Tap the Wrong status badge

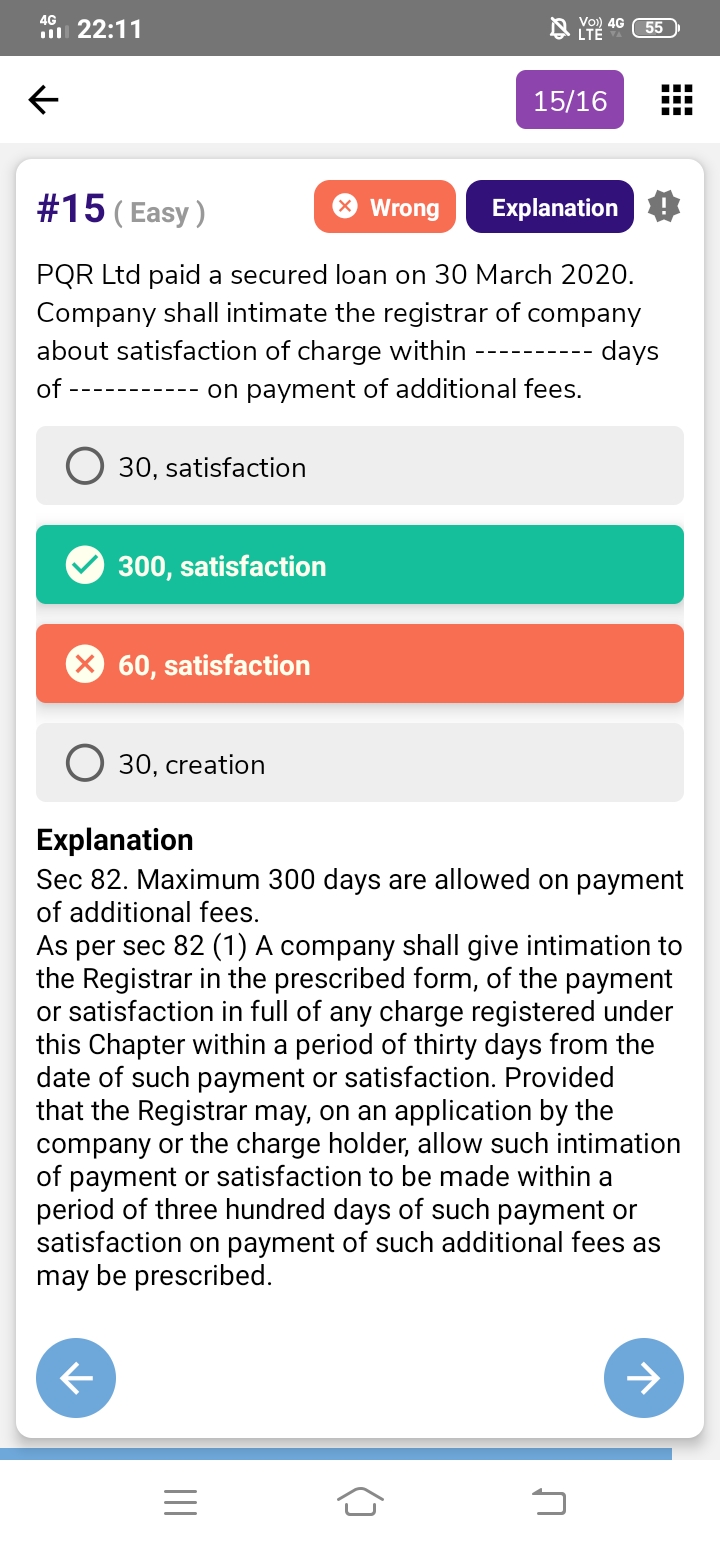385,207
